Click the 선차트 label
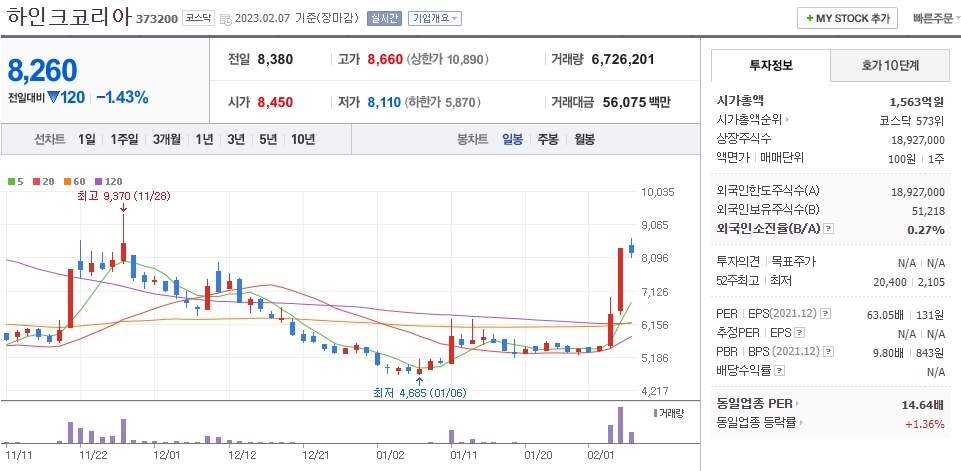Image resolution: width=961 pixels, height=471 pixels. [49, 139]
